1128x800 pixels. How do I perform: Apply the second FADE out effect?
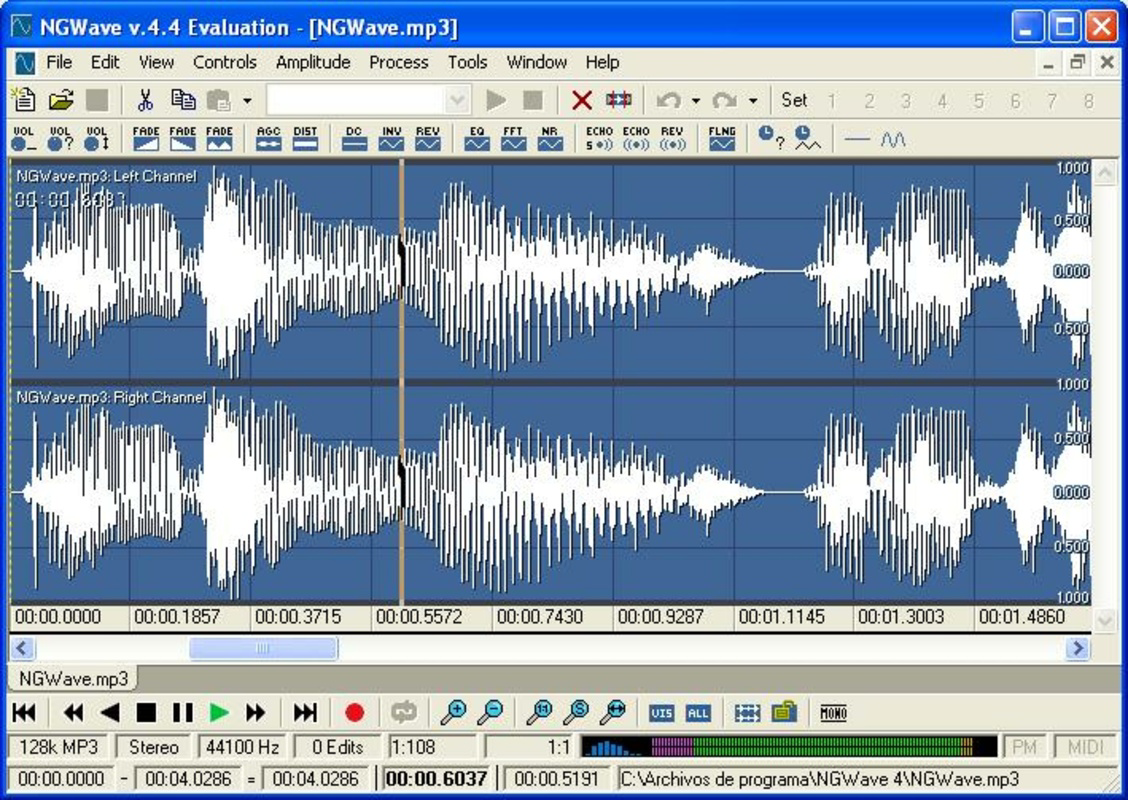(x=183, y=138)
